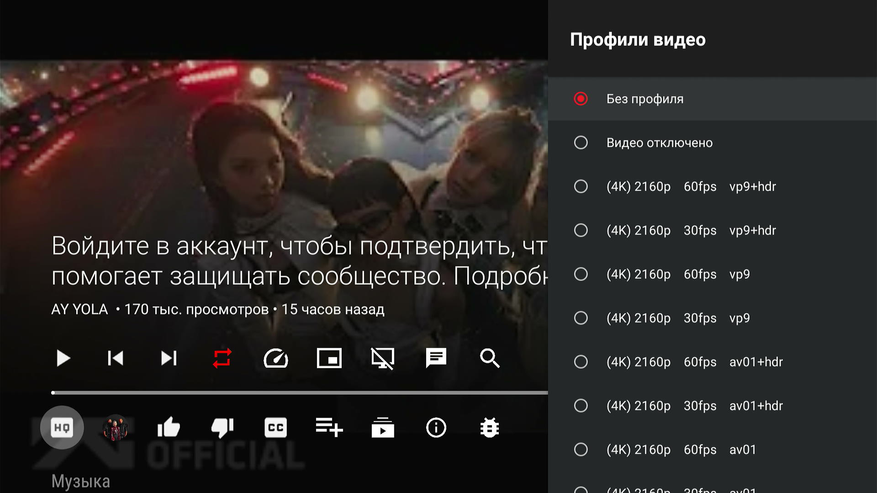Add video to a playlist
The height and width of the screenshot is (493, 877).
[329, 428]
